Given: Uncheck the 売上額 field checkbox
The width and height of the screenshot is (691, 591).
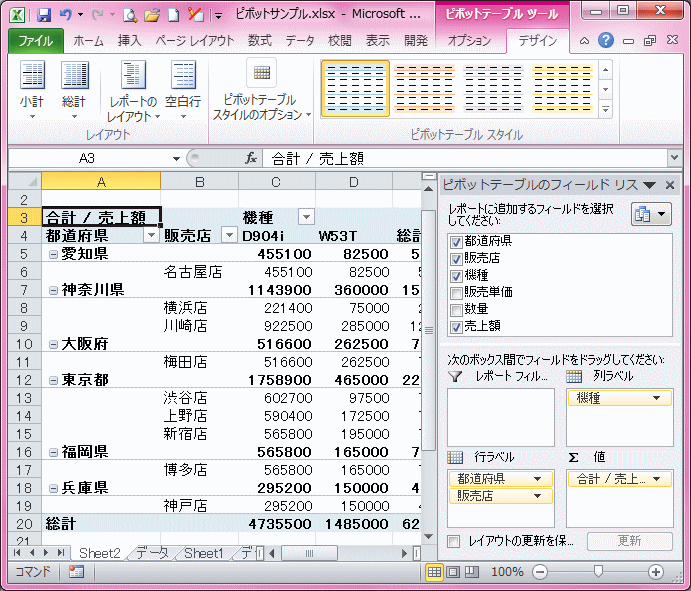Looking at the screenshot, I should point(456,327).
